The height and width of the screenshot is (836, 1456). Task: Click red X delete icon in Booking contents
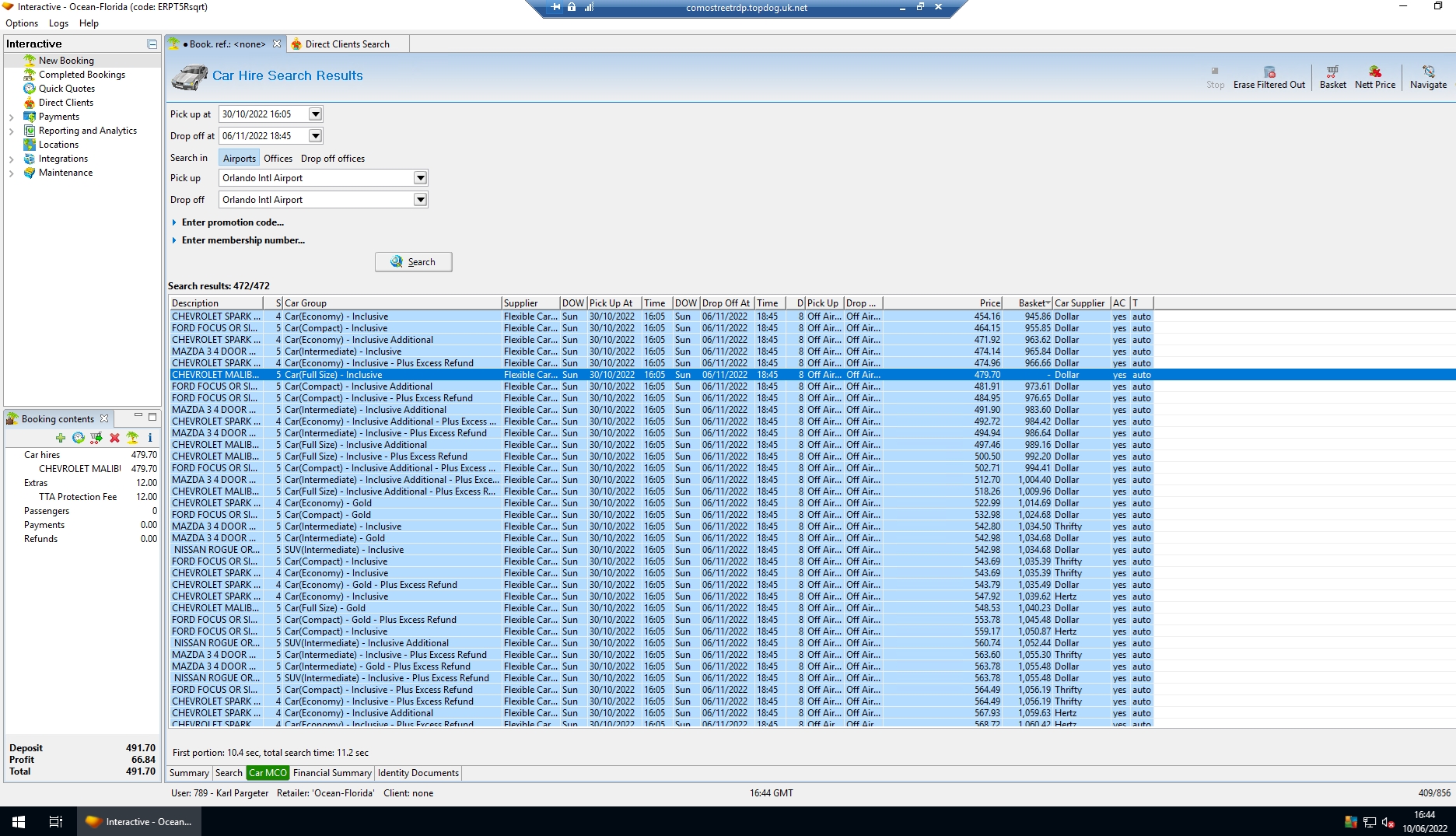coord(114,438)
